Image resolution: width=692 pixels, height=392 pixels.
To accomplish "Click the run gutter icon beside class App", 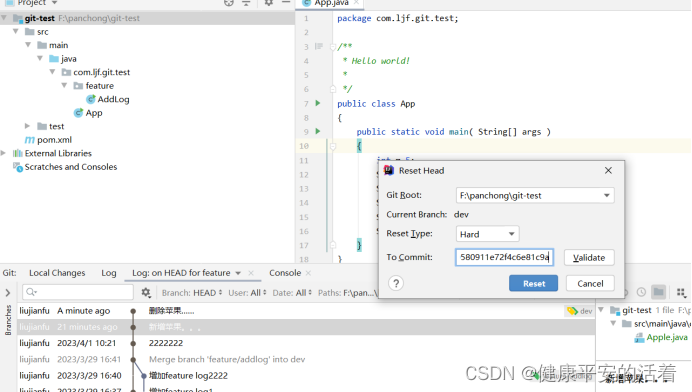I will (x=318, y=103).
